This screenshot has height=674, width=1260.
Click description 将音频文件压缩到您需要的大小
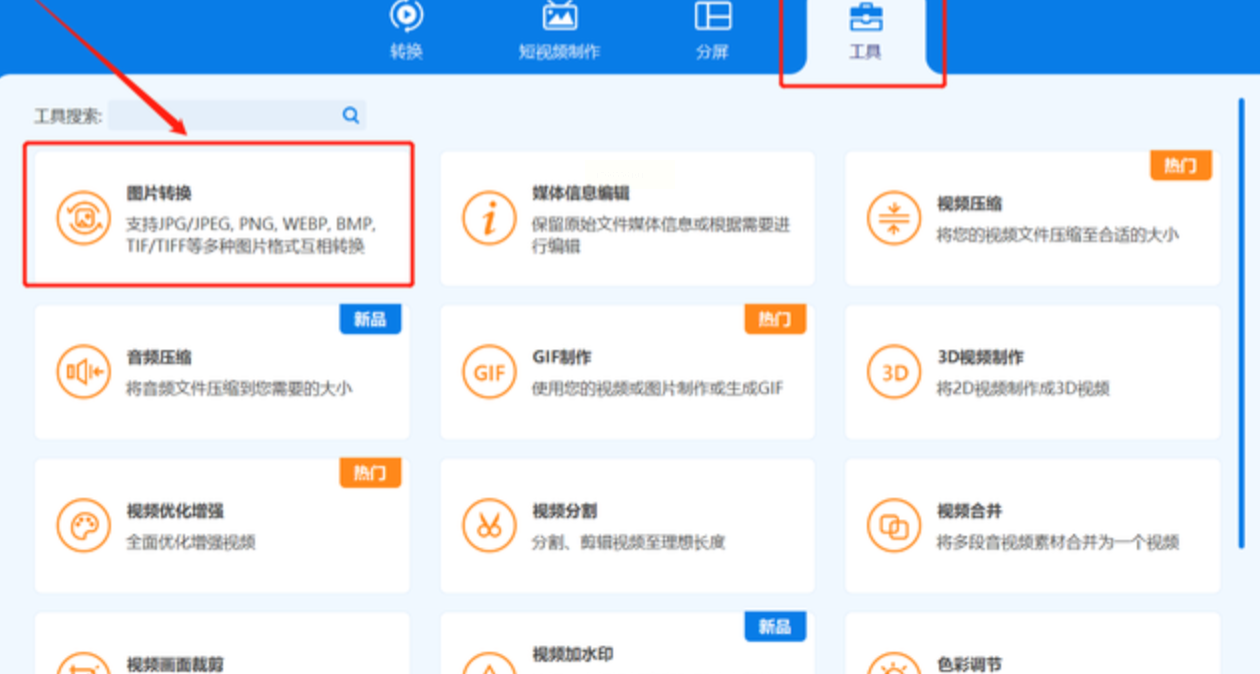(x=239, y=388)
